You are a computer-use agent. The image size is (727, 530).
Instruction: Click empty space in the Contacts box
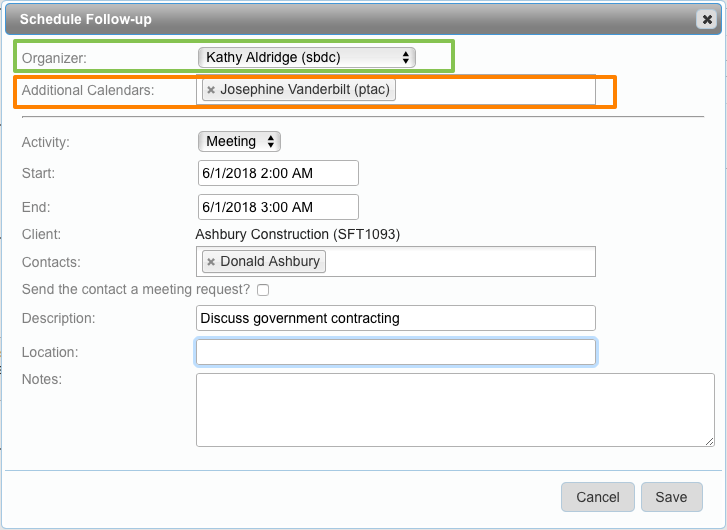(x=460, y=261)
